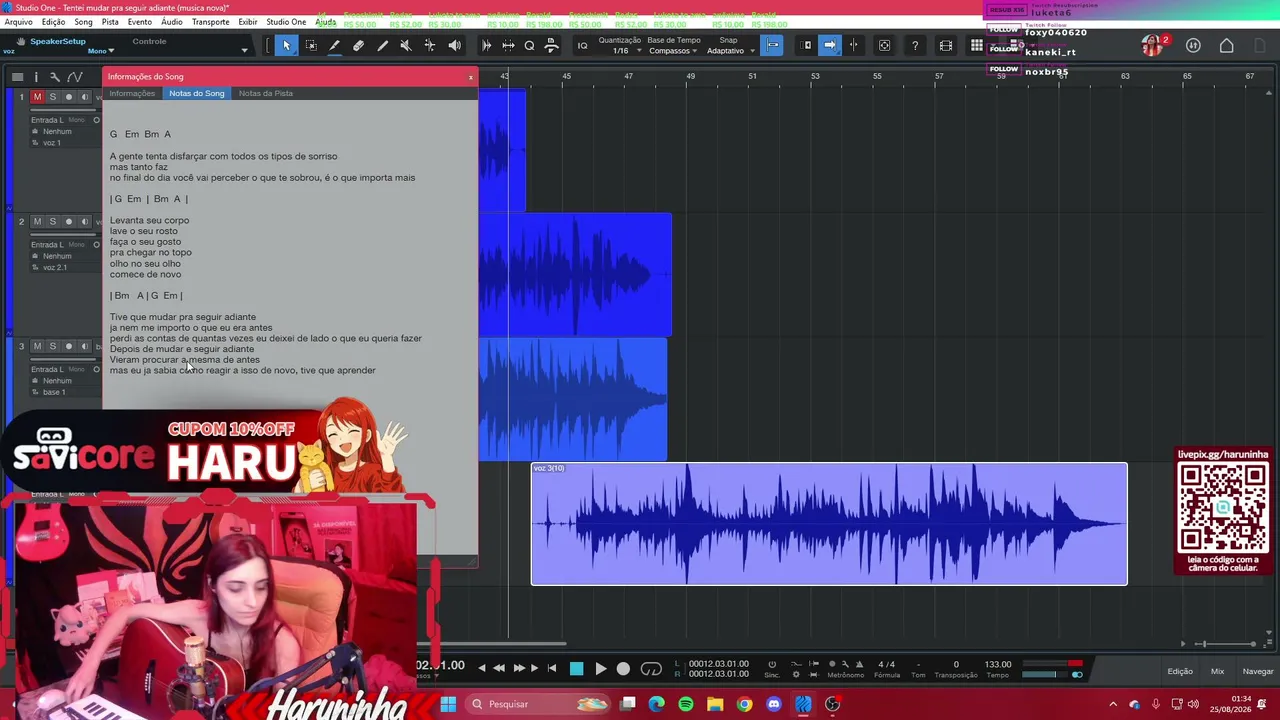The height and width of the screenshot is (720, 1280).
Task: Toggle Mute on track 3
Action: coord(37,346)
